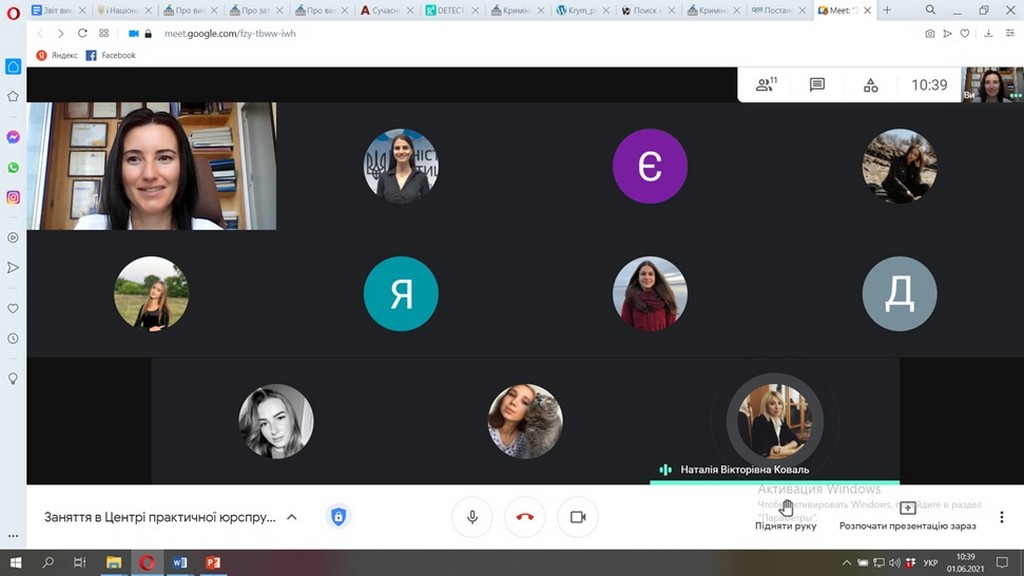Hang up with red phone button
1024x576 pixels.
pos(525,517)
